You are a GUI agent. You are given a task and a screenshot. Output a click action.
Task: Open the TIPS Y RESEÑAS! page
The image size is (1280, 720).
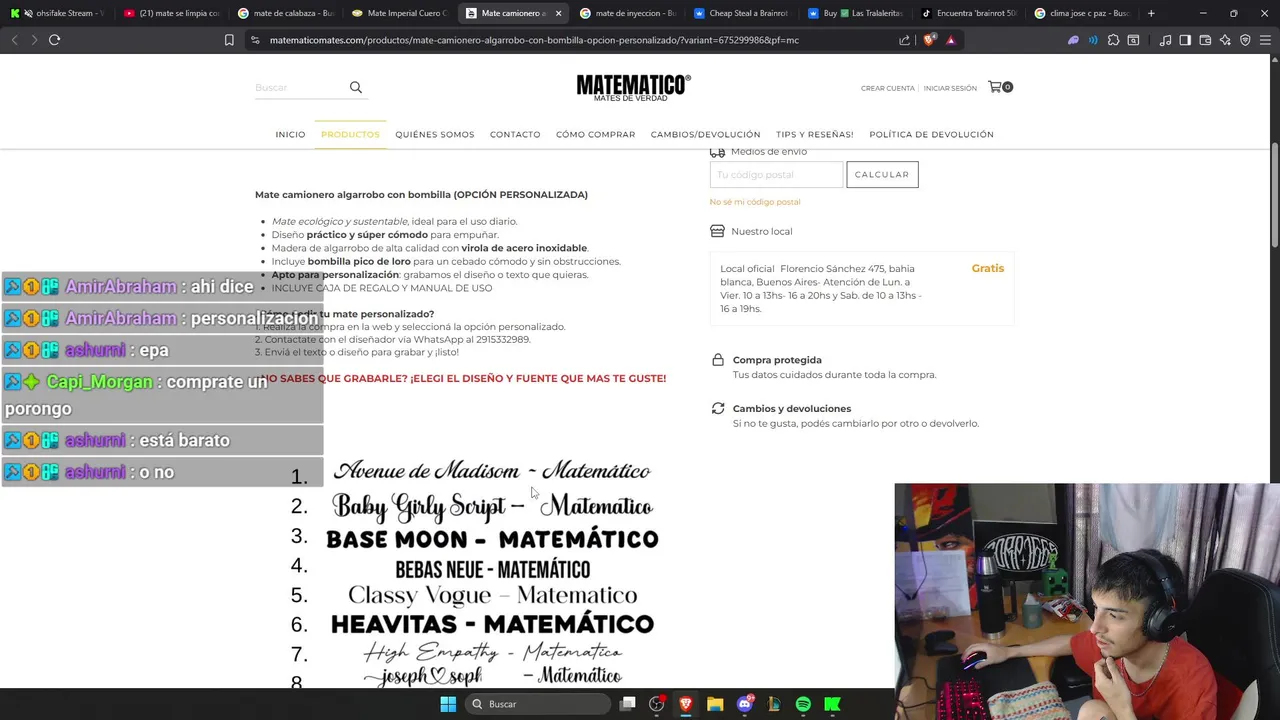815,134
